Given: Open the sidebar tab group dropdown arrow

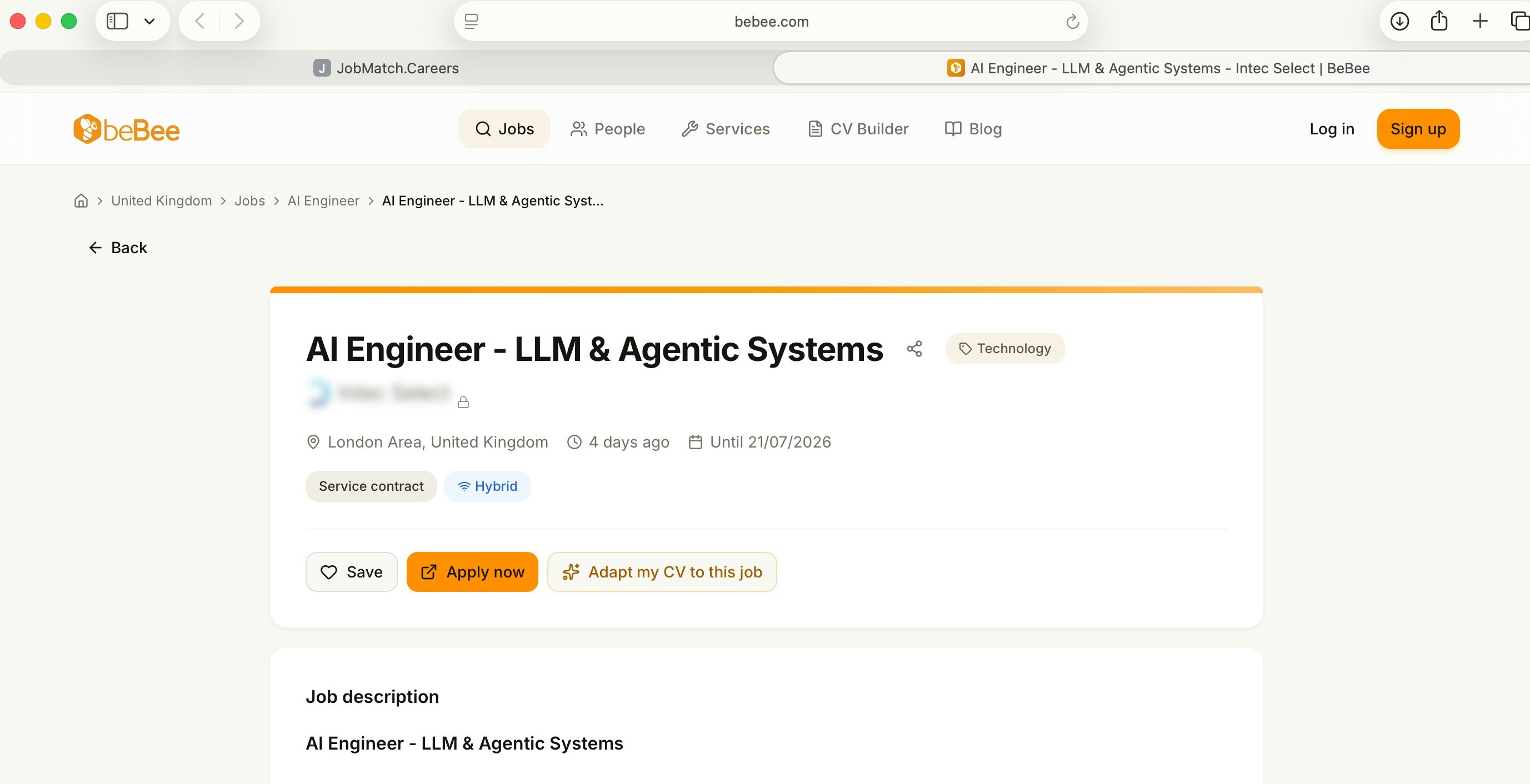Looking at the screenshot, I should tap(149, 21).
